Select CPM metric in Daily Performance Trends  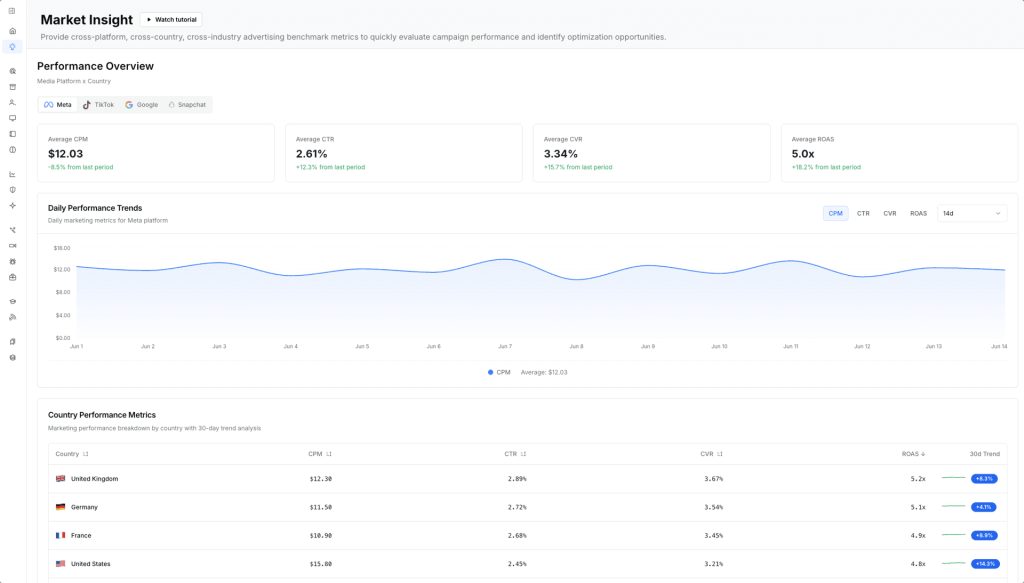pyautogui.click(x=835, y=213)
